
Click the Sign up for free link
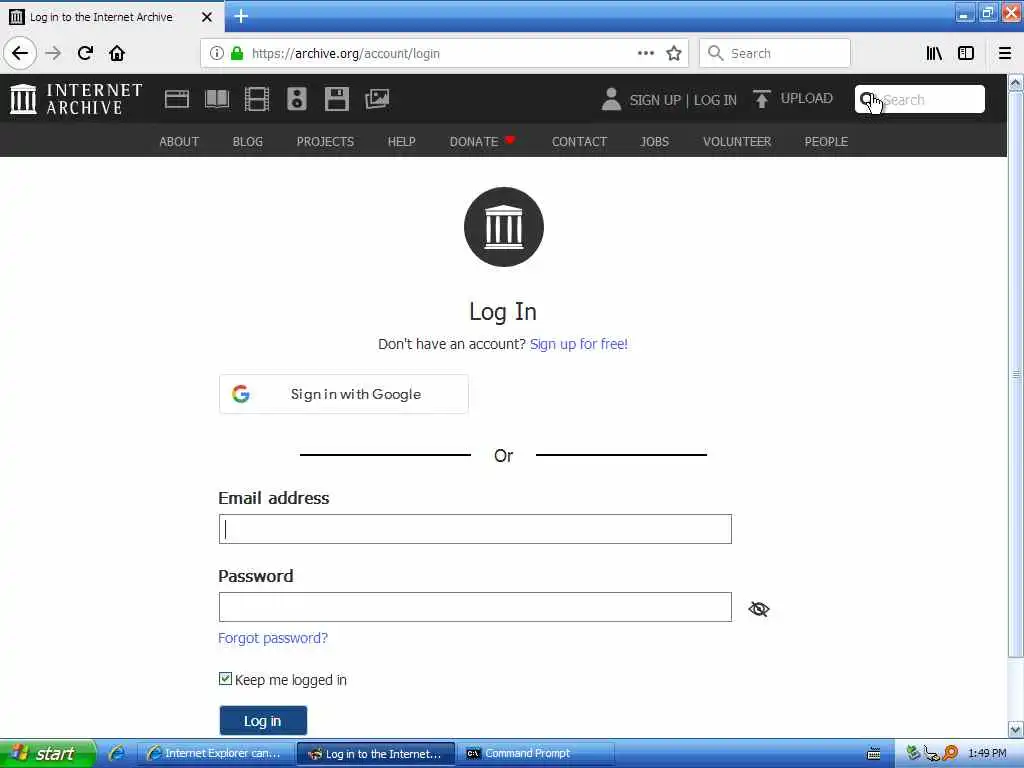579,344
